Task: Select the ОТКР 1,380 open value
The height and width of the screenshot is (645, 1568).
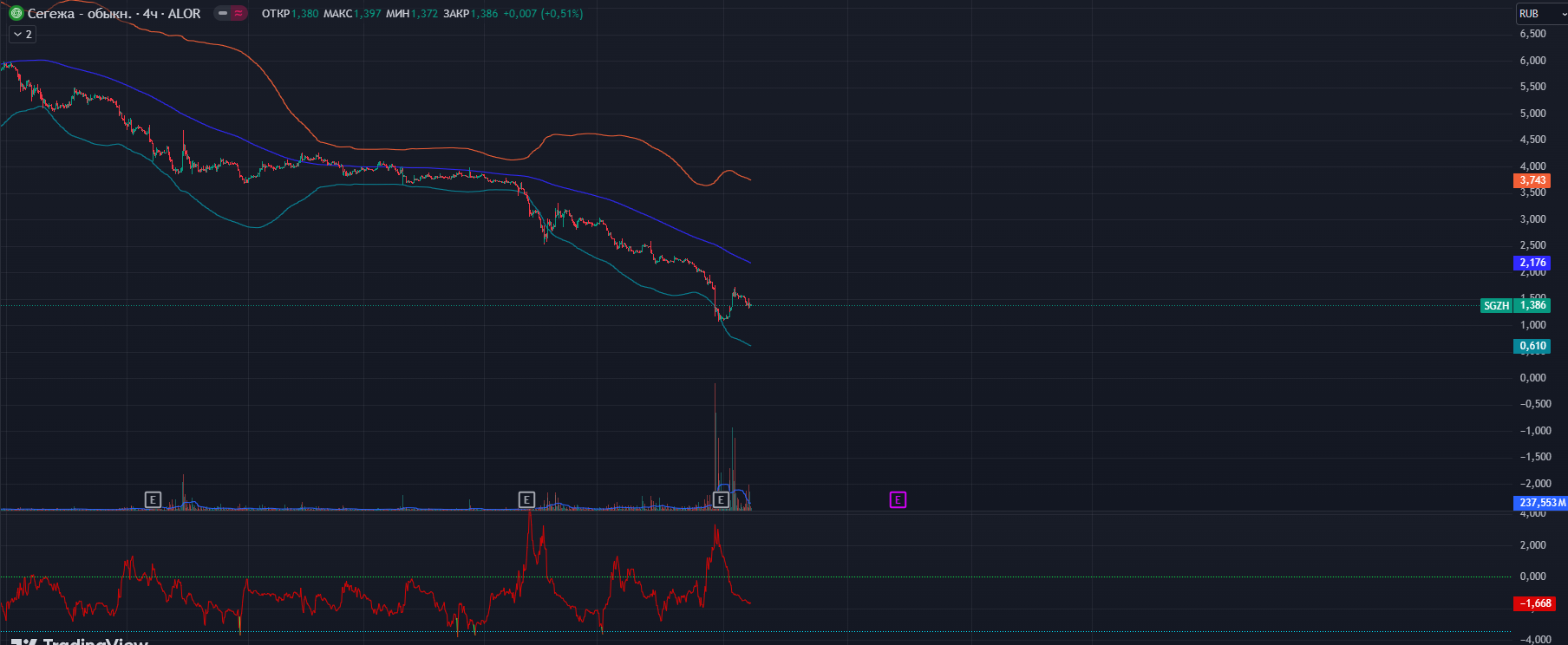Action: tap(291, 13)
